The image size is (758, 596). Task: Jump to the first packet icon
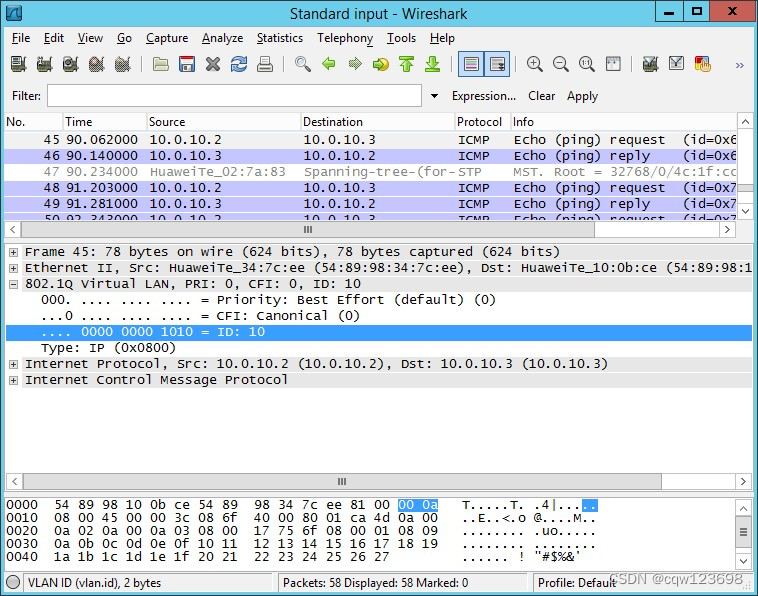click(x=407, y=64)
